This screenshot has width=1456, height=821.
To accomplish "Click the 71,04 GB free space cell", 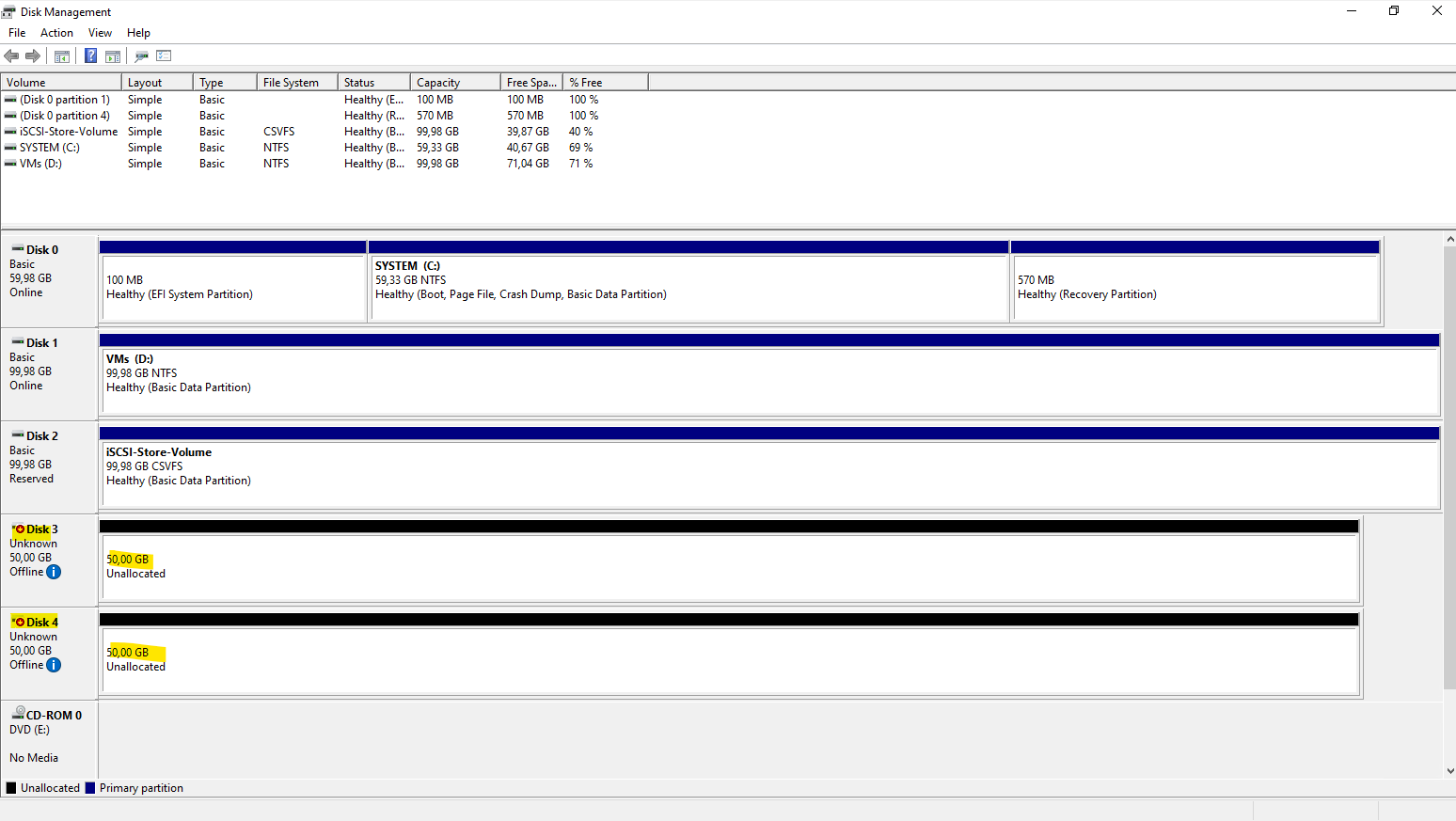I will [x=528, y=164].
